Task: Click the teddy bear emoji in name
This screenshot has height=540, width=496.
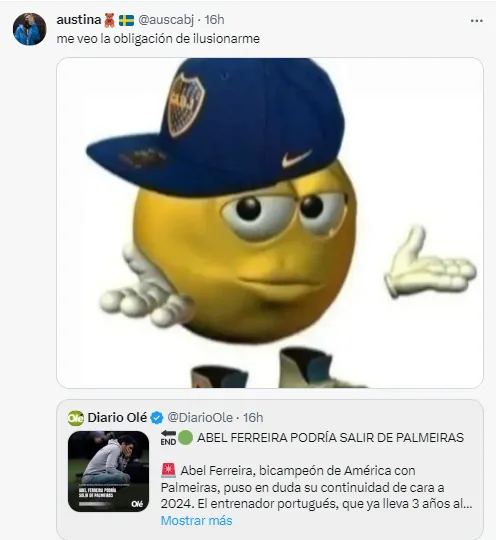Action: (x=110, y=20)
